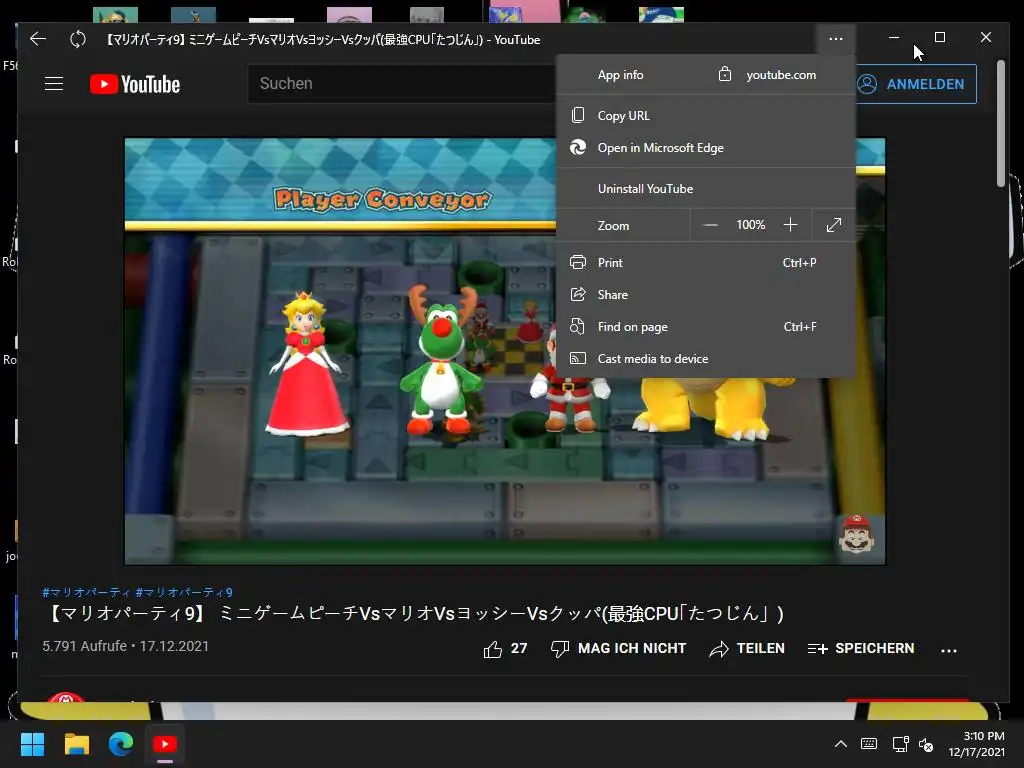Click the touch keyboard tray icon
The image size is (1024, 768).
click(x=869, y=744)
